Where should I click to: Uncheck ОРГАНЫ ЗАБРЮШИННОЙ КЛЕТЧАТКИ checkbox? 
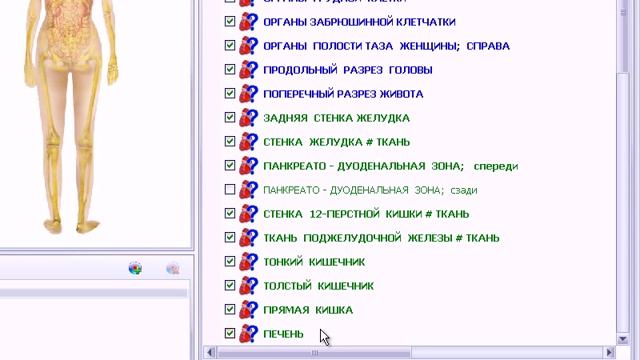230,21
